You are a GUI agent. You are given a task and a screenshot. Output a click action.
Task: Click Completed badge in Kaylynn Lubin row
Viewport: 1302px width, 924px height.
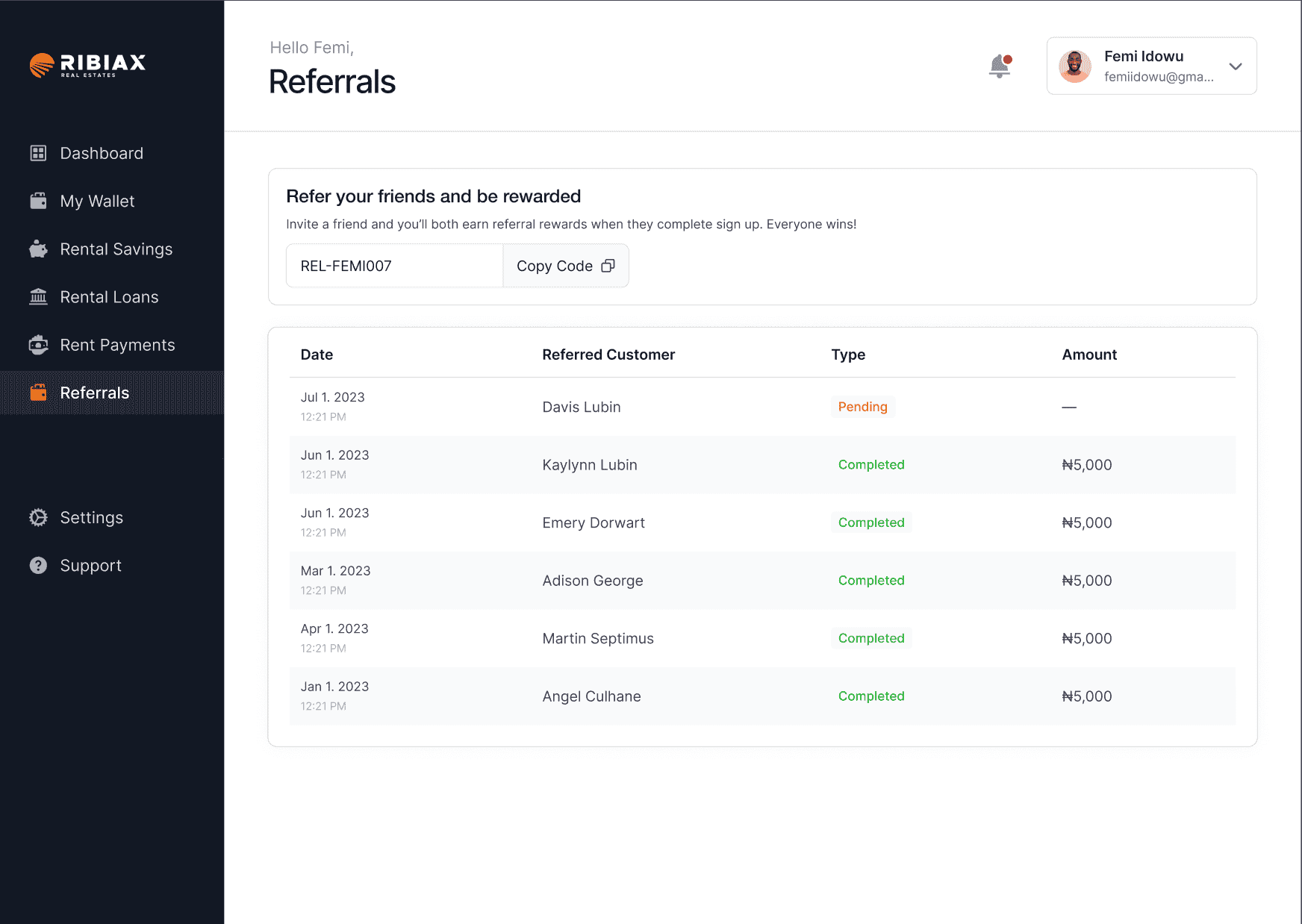[x=871, y=464]
